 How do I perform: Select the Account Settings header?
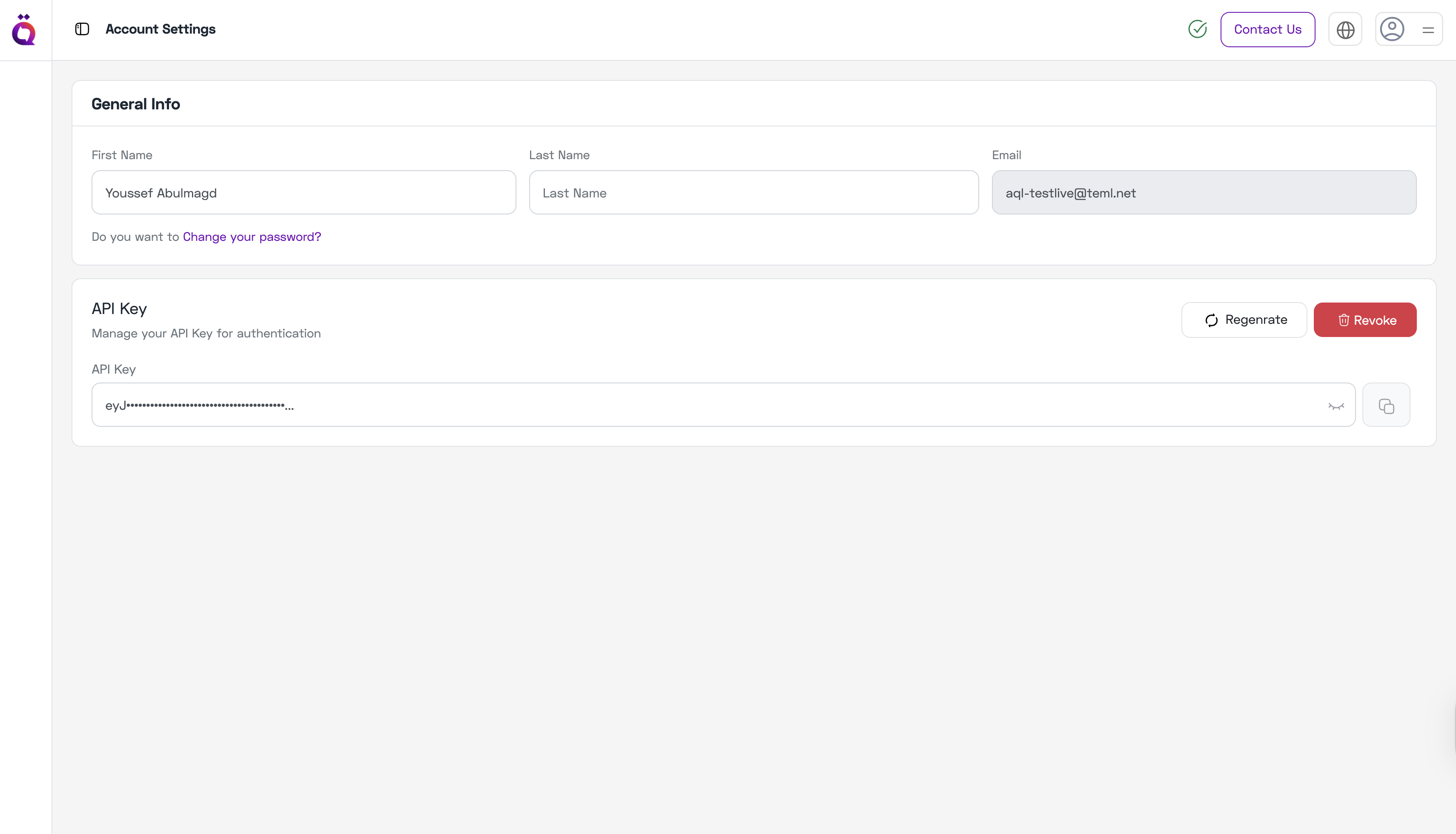coord(161,29)
